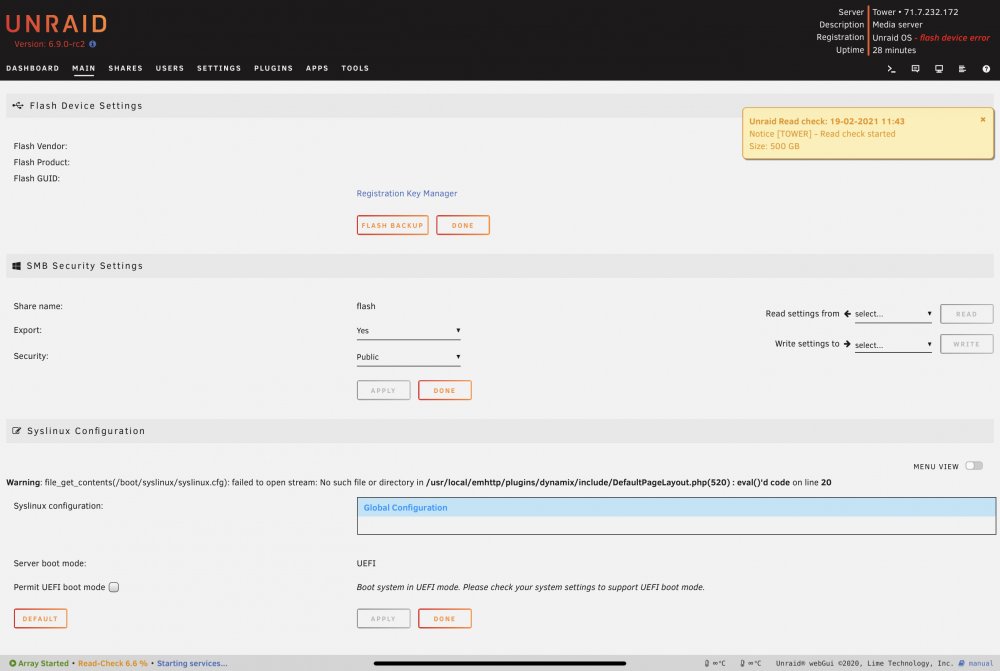
Task: Go to the Dashboard tab
Action: 33,68
